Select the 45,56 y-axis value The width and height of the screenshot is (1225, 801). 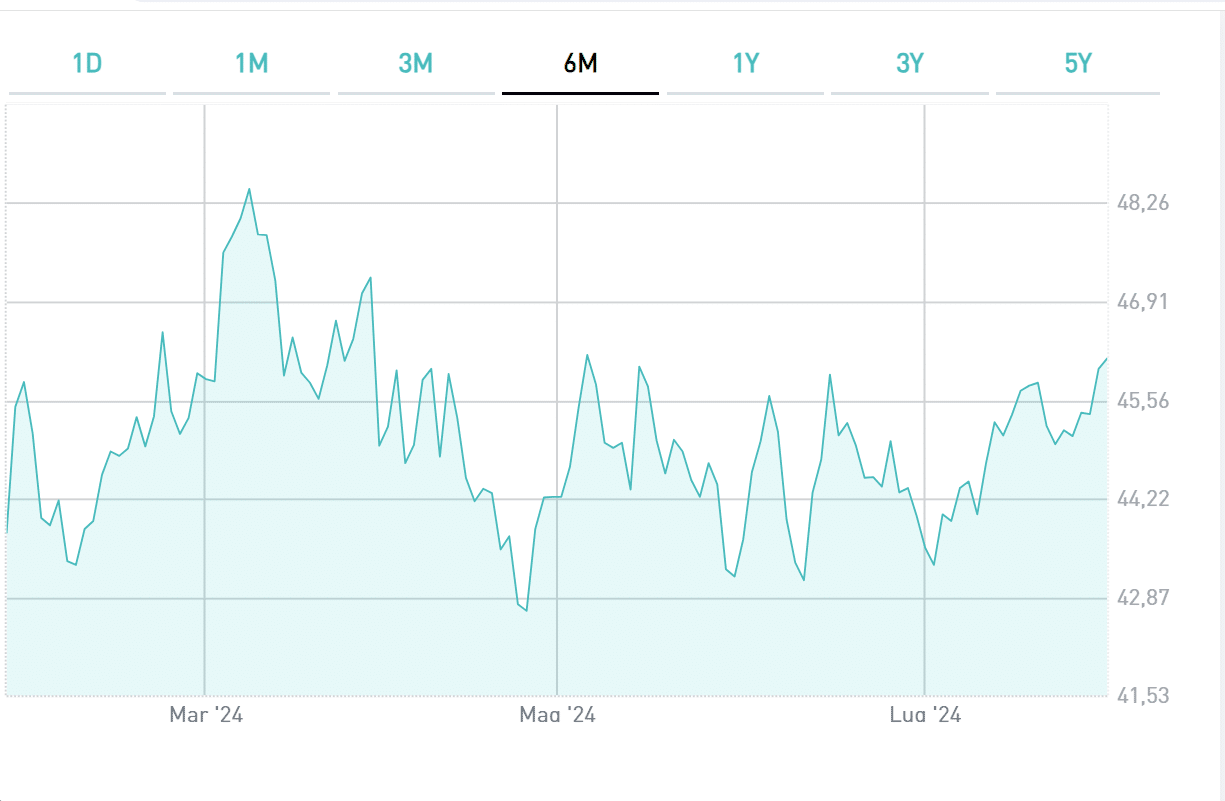[x=1143, y=401]
